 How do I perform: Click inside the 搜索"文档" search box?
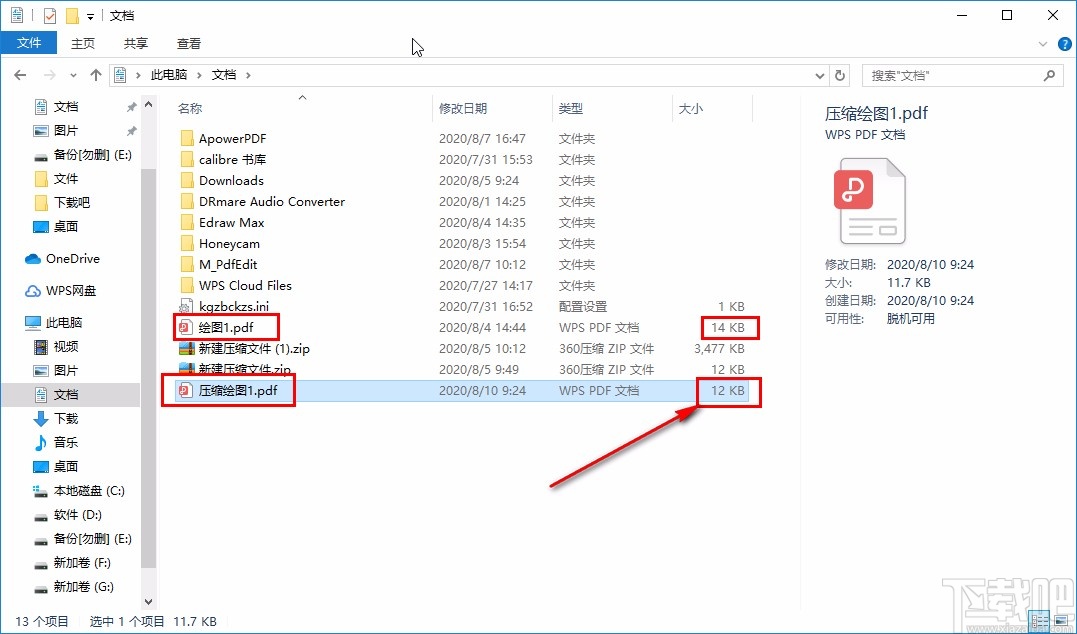(x=950, y=75)
